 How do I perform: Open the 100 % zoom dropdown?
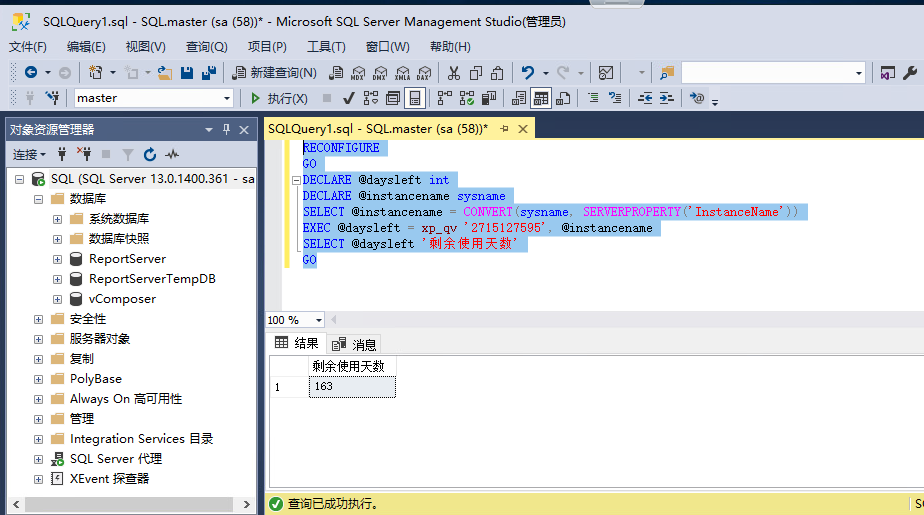319,320
